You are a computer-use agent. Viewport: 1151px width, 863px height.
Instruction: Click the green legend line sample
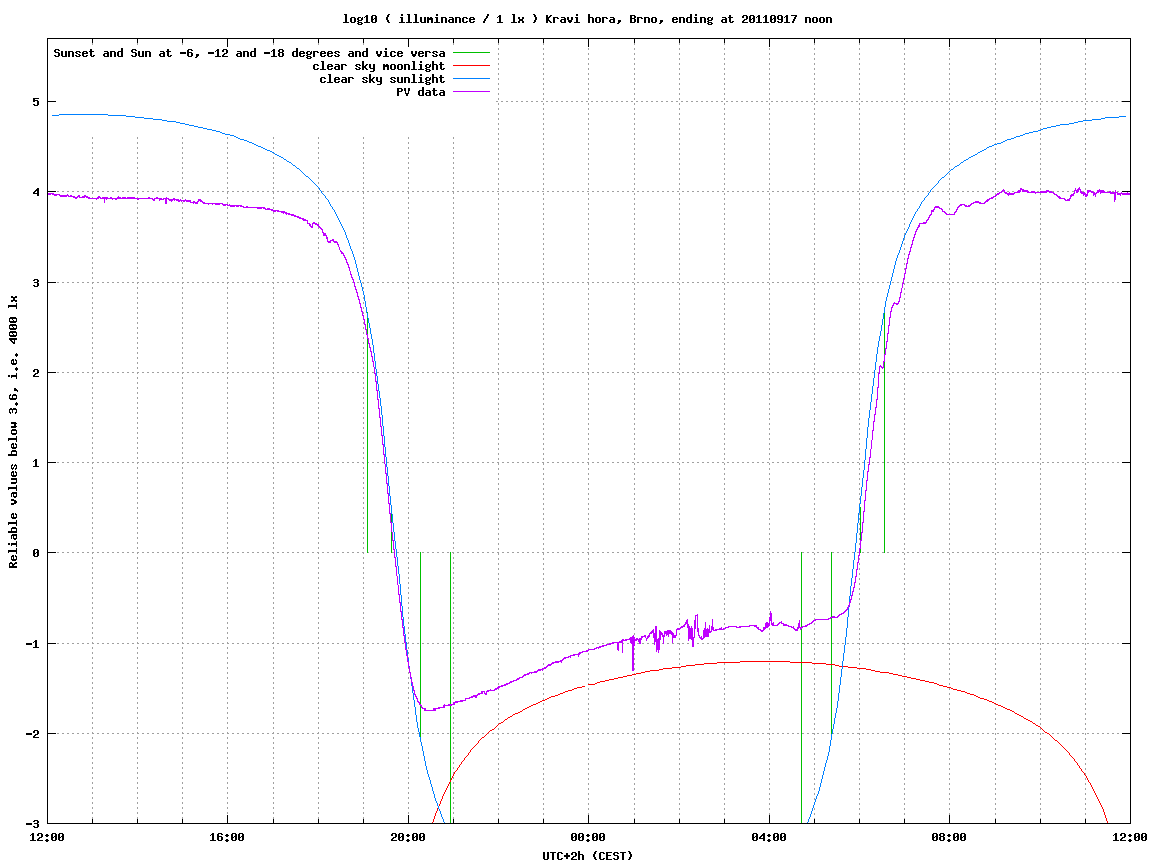(471, 53)
